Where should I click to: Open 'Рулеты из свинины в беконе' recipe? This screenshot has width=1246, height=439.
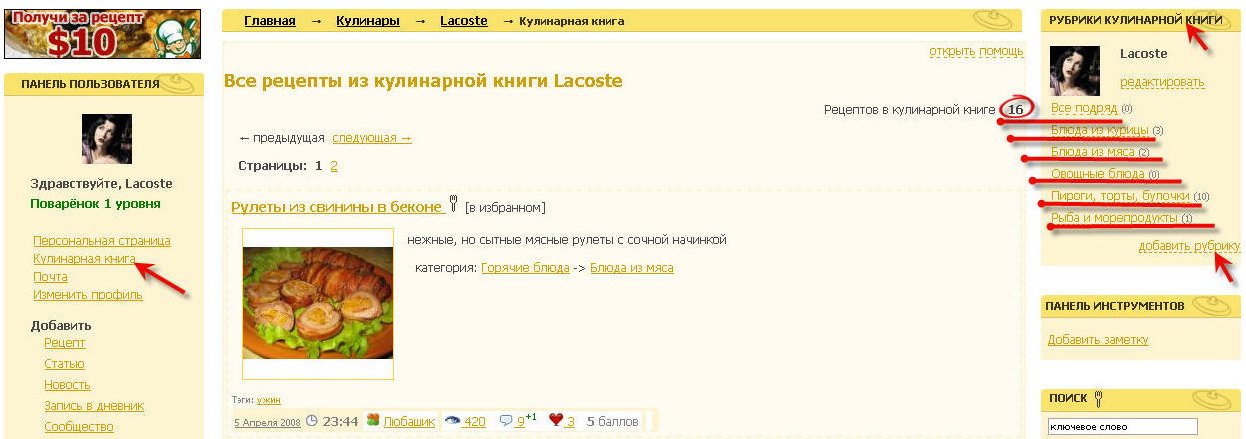click(336, 207)
